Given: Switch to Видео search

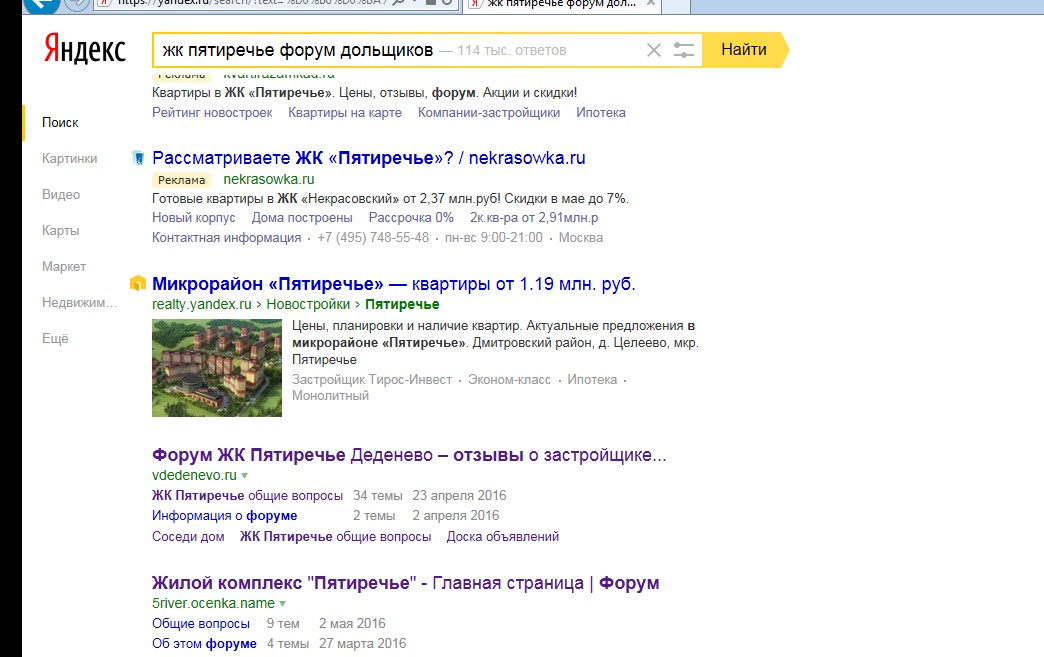Looking at the screenshot, I should point(61,194).
